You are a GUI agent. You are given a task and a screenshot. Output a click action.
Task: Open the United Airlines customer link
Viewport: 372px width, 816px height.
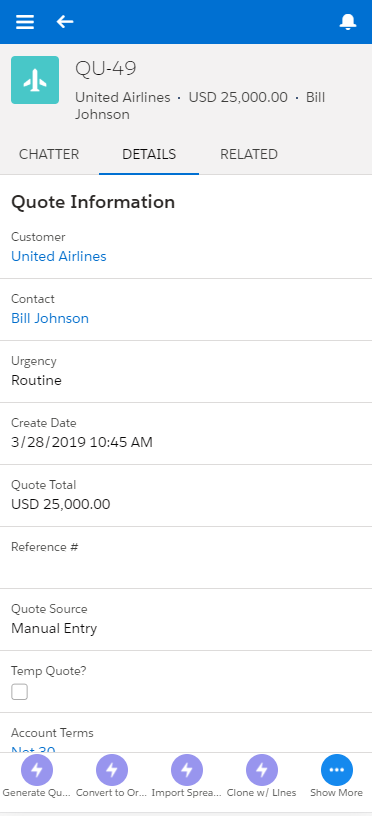click(59, 256)
